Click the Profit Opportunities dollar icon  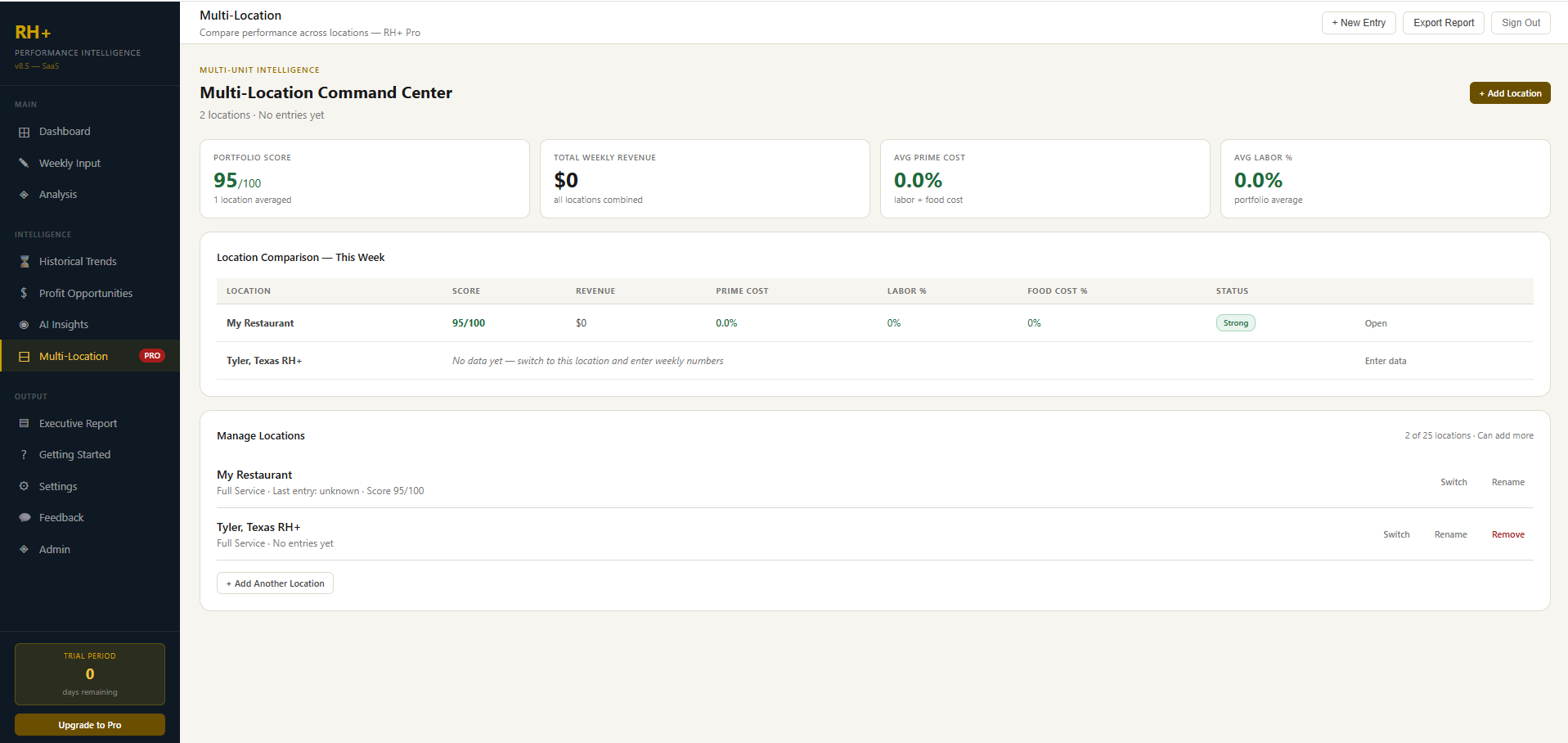[x=24, y=293]
